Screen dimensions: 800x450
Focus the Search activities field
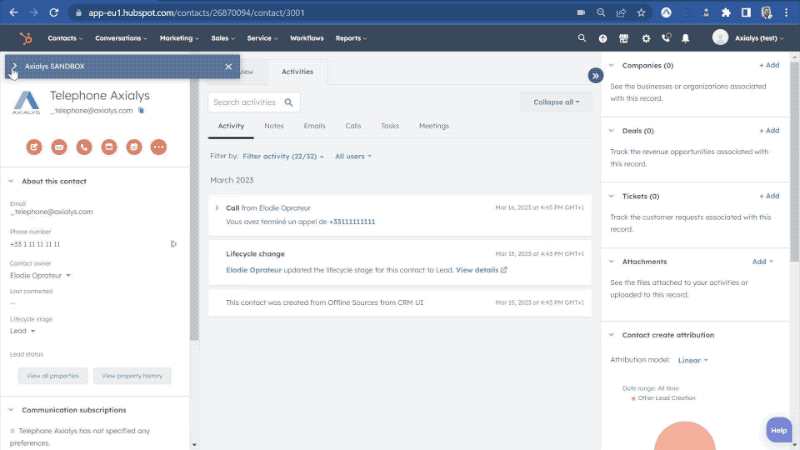(x=254, y=103)
